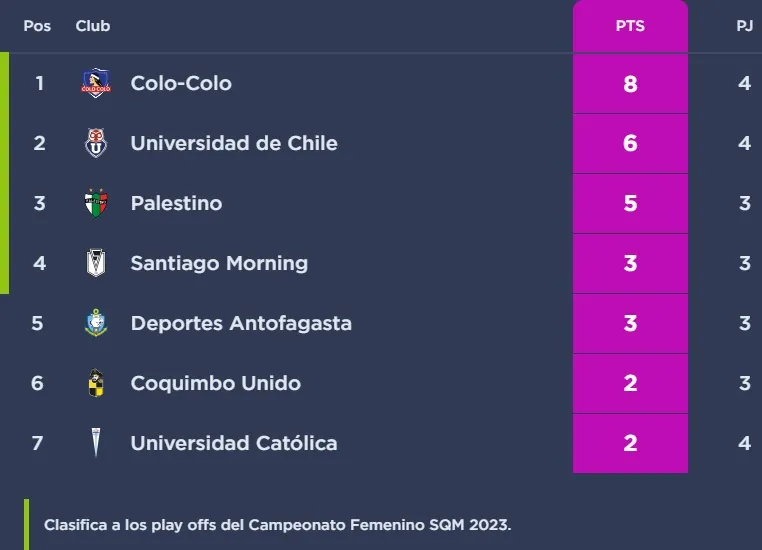Open the Universidad Católica team link
Viewport: 762px width, 550px height.
(234, 443)
